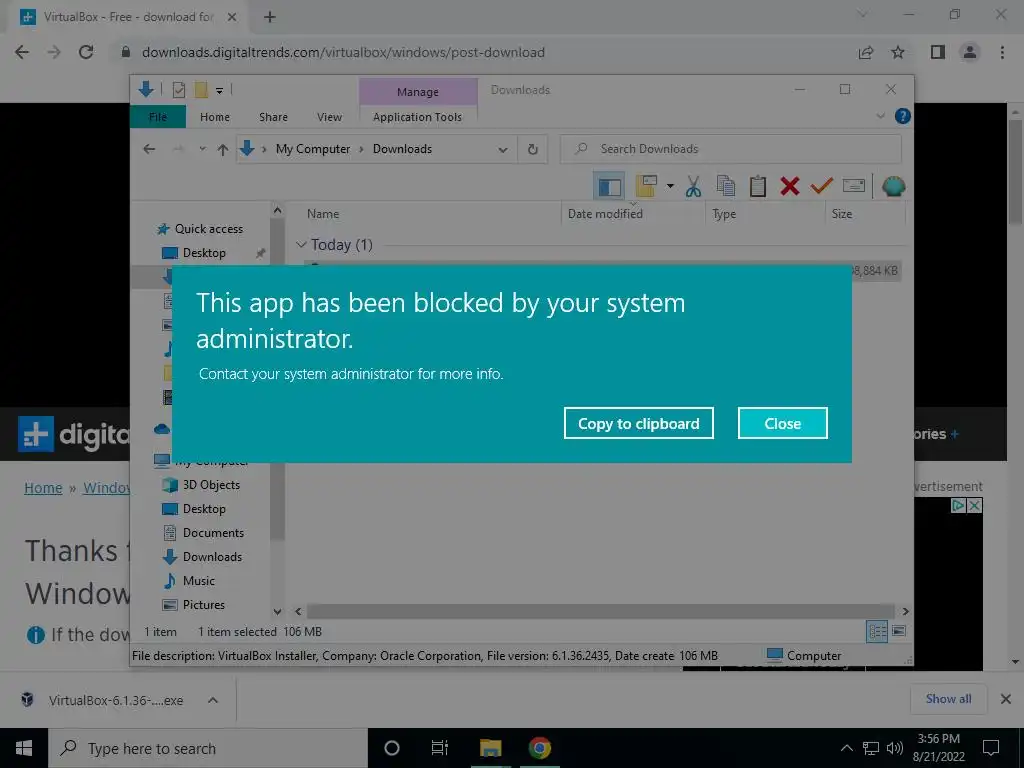Click My Computer in the address breadcrumb

point(313,149)
